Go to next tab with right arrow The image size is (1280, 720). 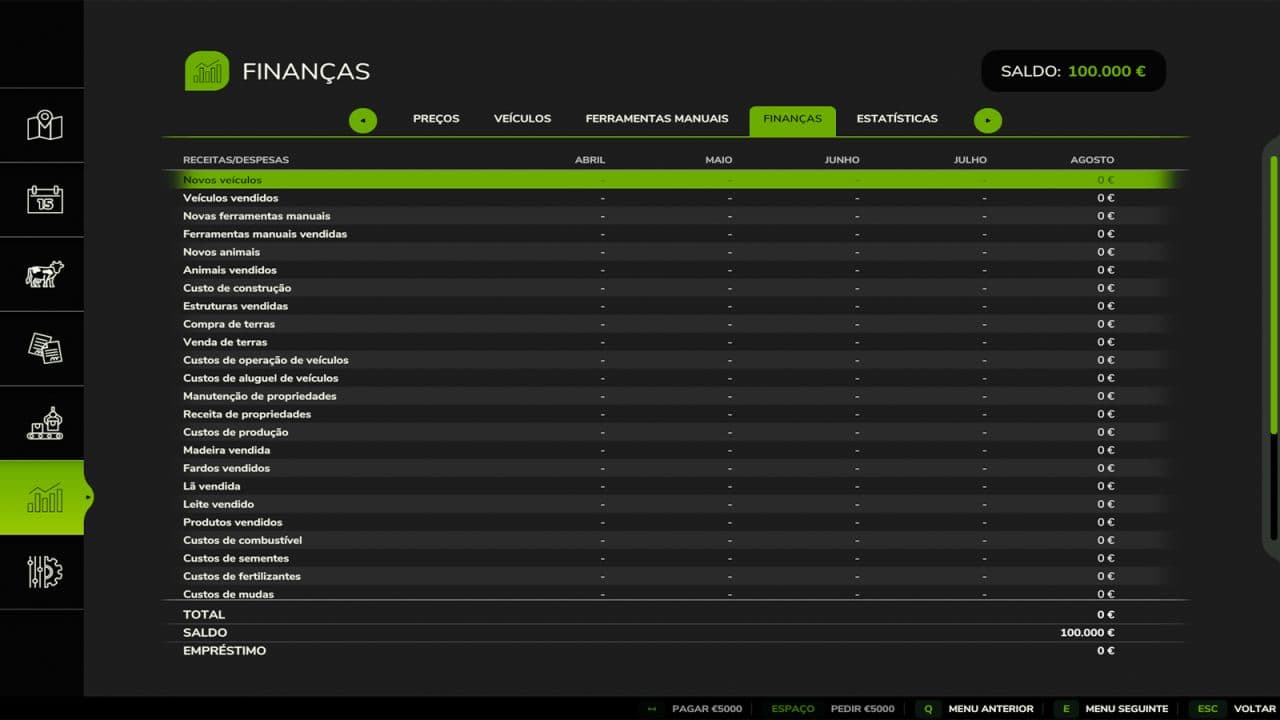[x=988, y=121]
